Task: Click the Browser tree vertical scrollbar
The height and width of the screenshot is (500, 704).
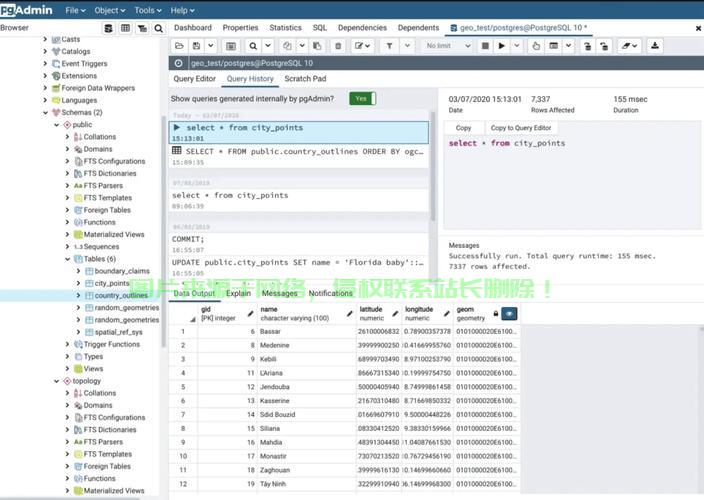Action: point(163,231)
